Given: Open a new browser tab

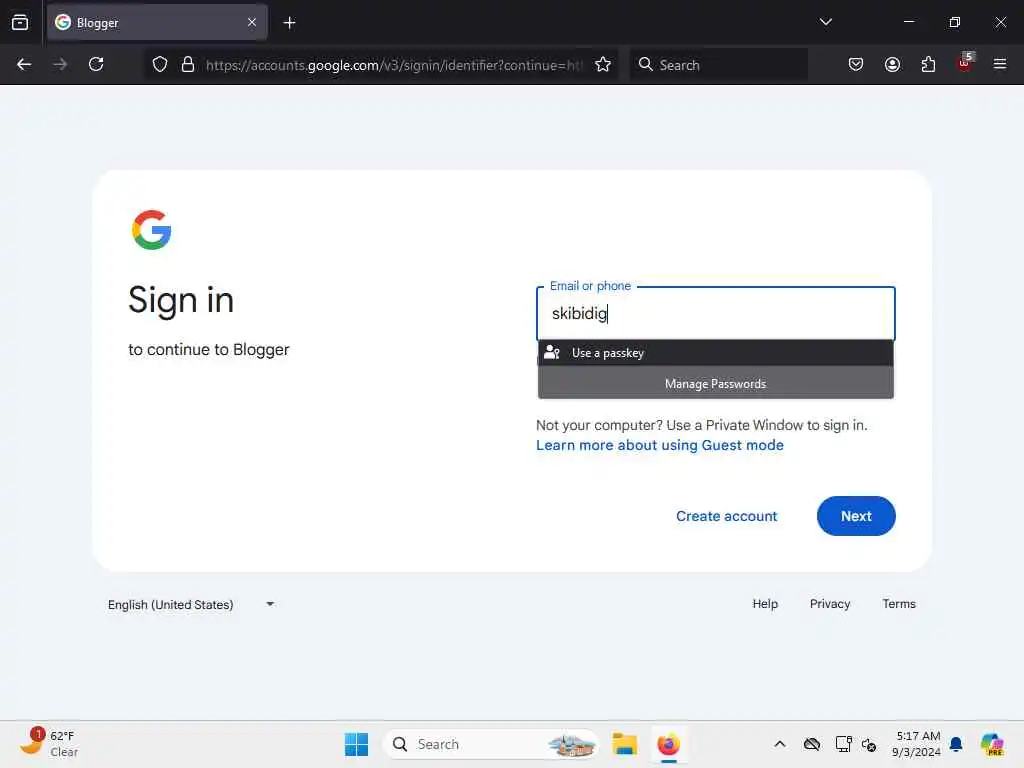Looking at the screenshot, I should coord(289,23).
